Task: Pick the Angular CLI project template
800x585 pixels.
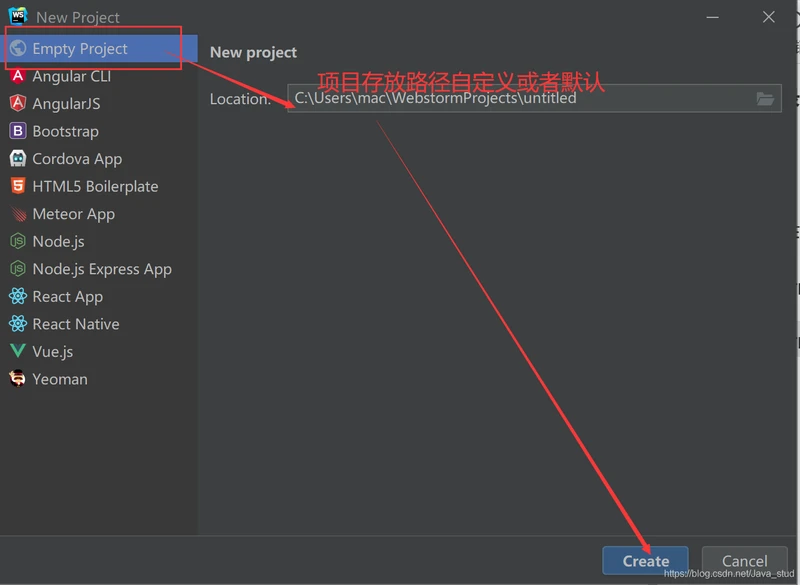Action: [71, 76]
